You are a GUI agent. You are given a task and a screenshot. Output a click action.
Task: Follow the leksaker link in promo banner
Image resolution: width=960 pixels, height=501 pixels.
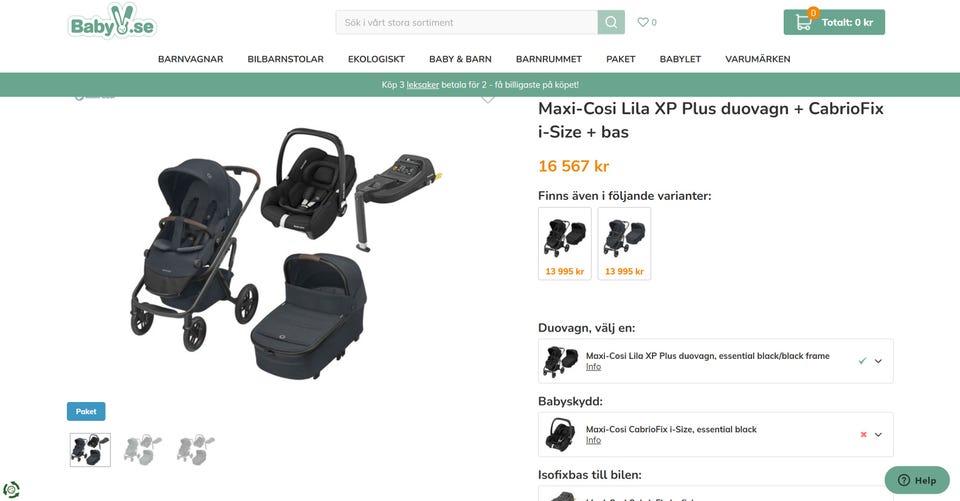(x=422, y=85)
